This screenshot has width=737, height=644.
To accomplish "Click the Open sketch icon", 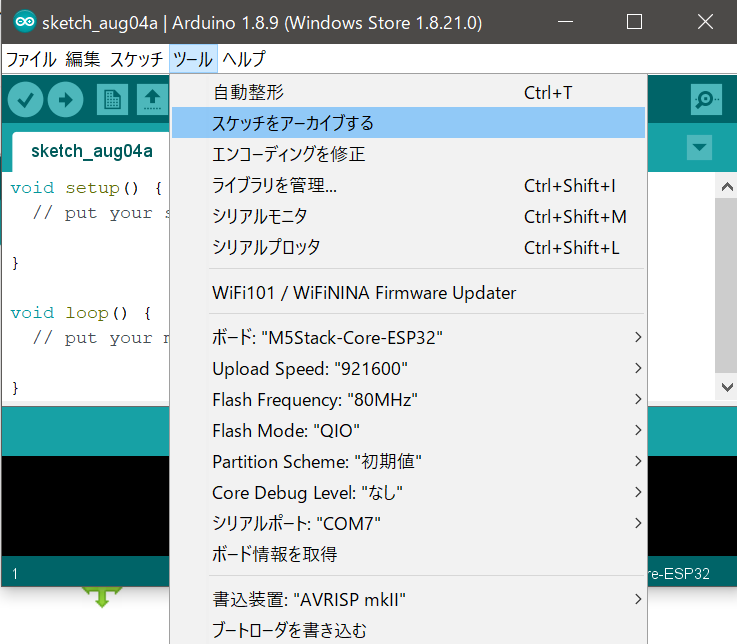I will click(151, 99).
